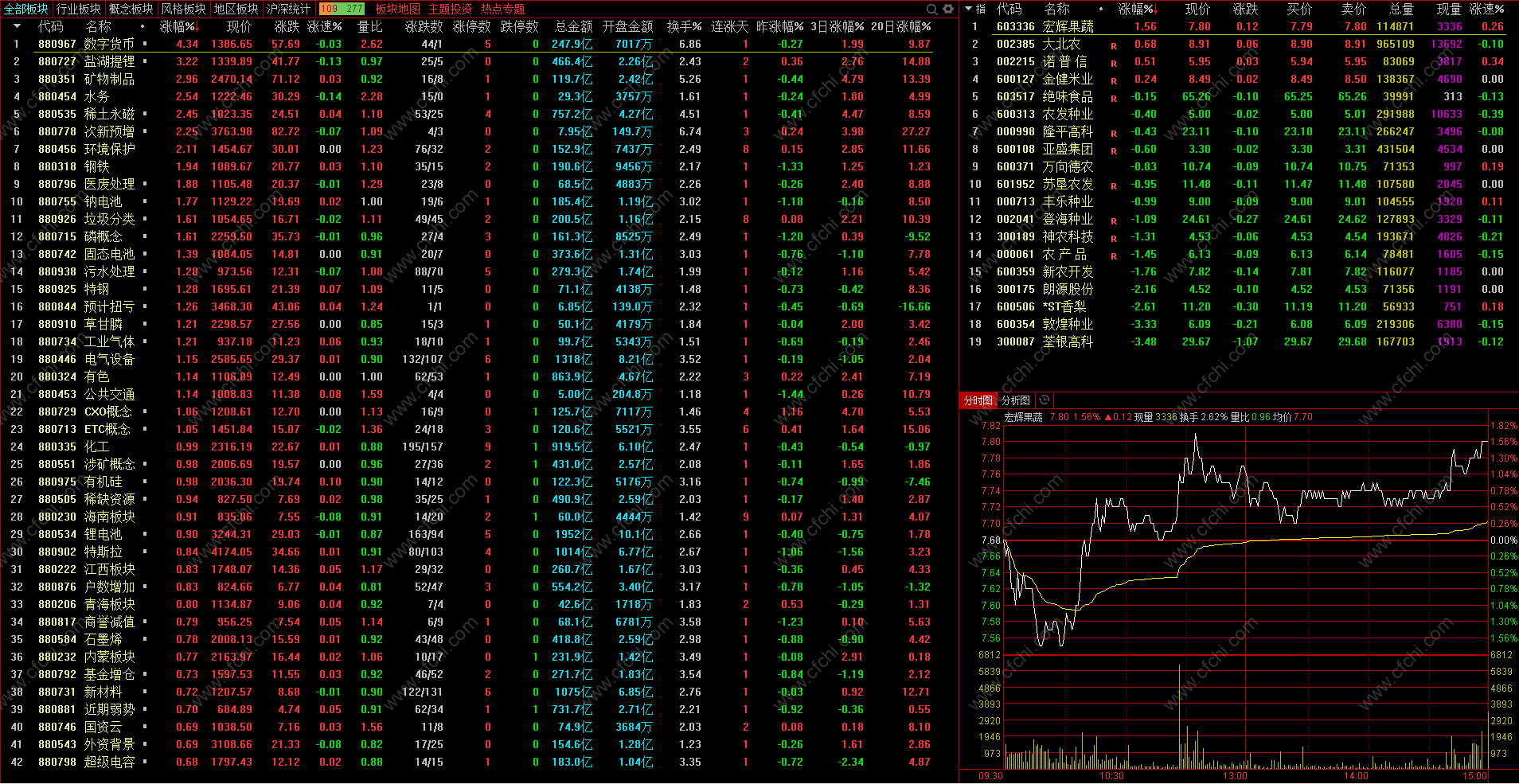This screenshot has width=1519, height=784.
Task: Click the dot marker on 垃圾分类 row
Action: pyautogui.click(x=145, y=218)
